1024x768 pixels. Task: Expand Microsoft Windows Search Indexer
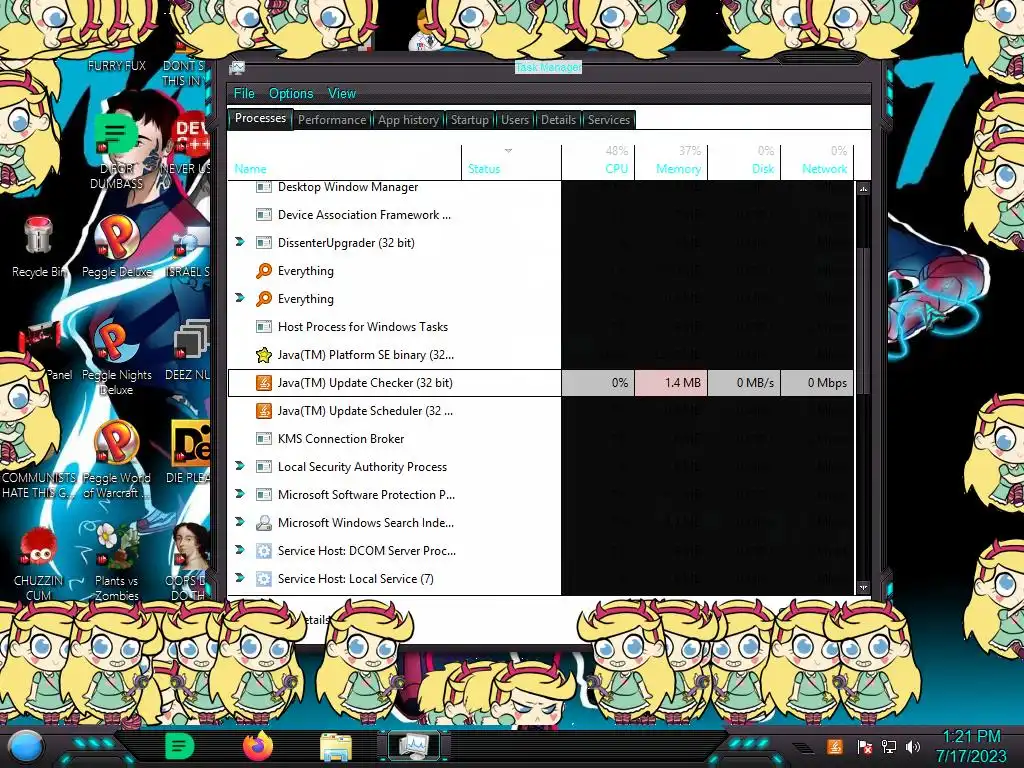coord(240,522)
